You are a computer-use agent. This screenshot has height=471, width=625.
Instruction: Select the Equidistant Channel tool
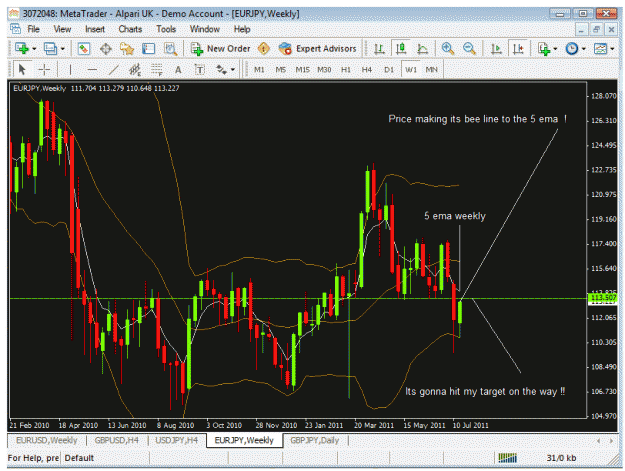[x=135, y=70]
